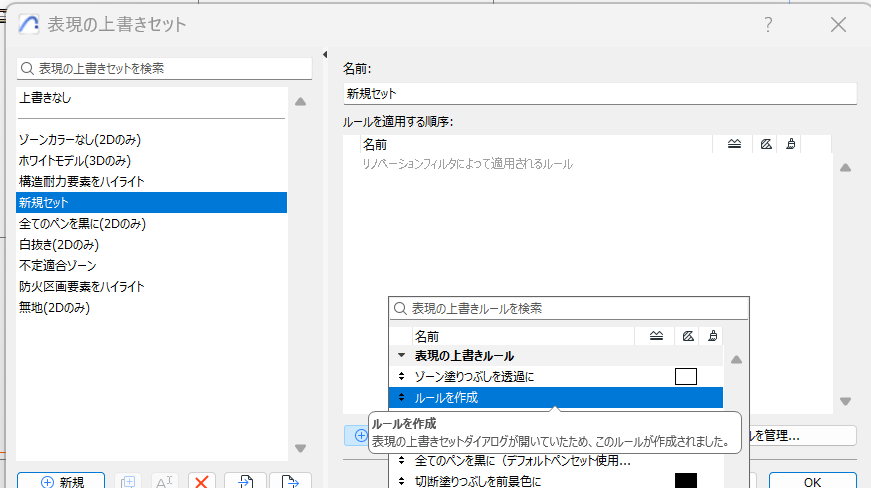Click the red X delete set button
This screenshot has width=871, height=488.
point(202,481)
